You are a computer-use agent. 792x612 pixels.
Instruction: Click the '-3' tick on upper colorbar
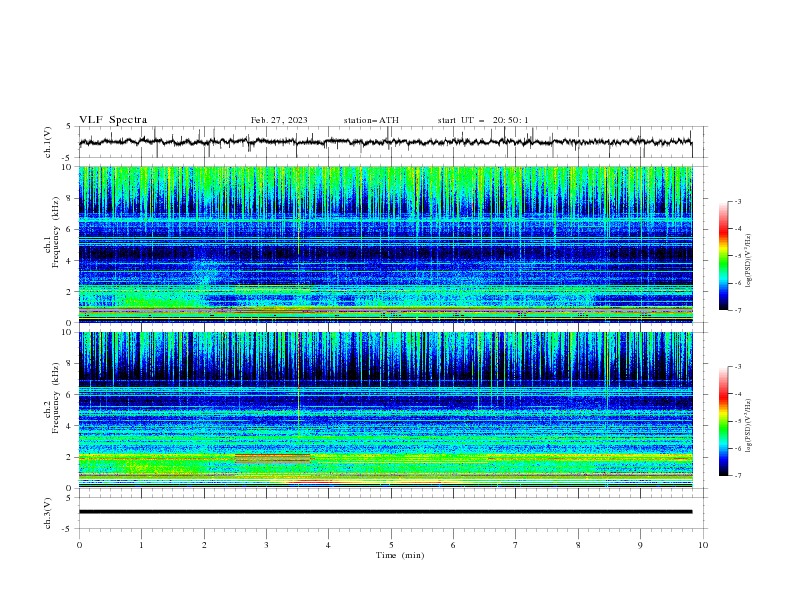click(737, 201)
